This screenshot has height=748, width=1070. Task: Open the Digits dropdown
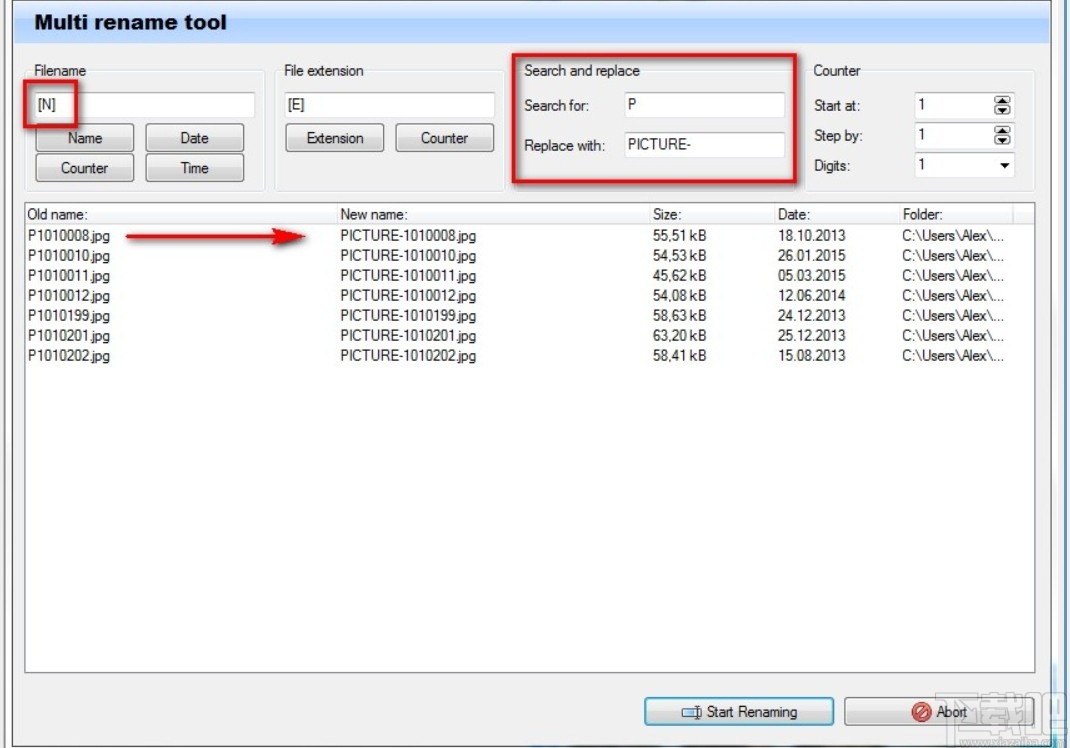point(1004,165)
